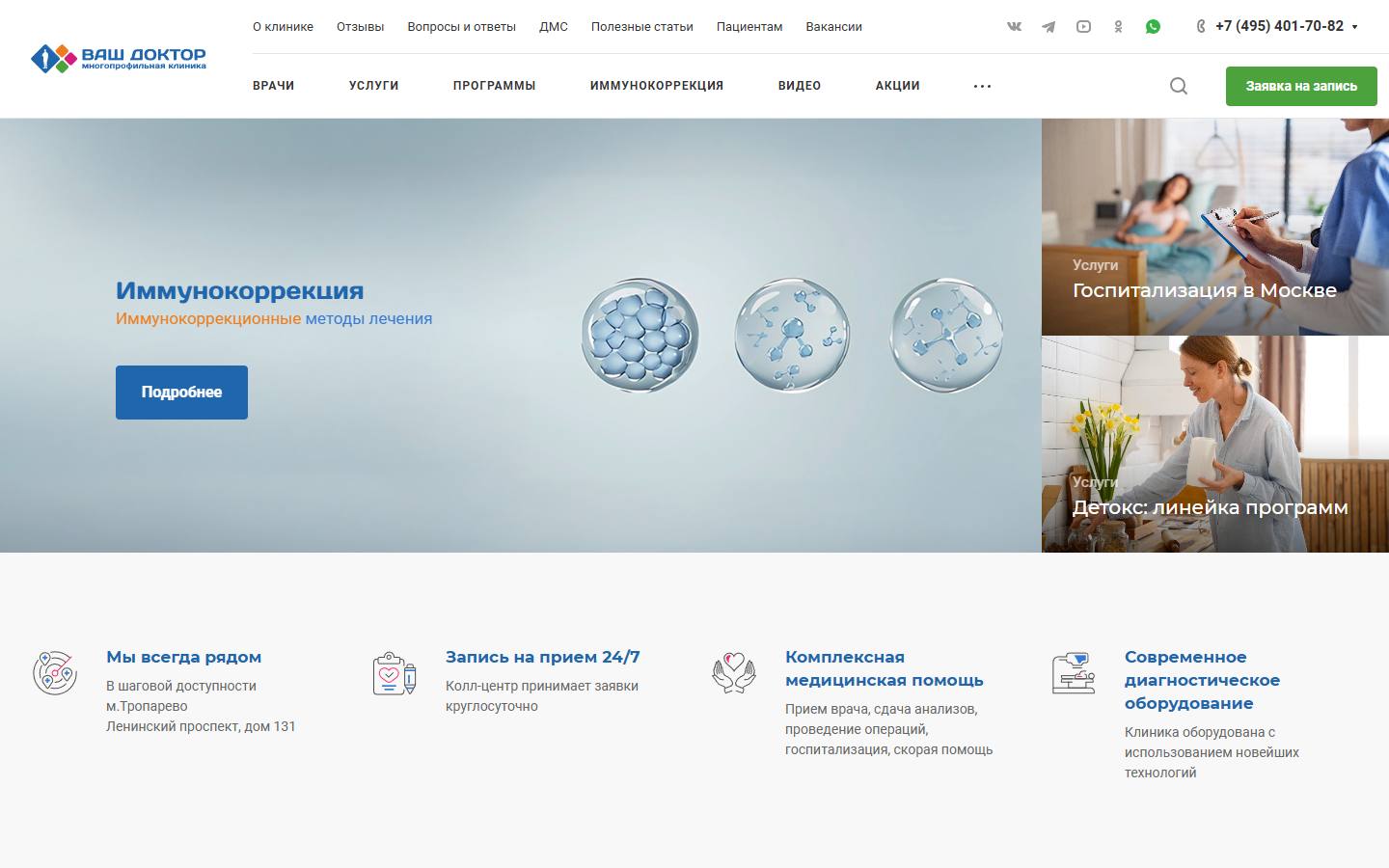Click the Ваш Доктор clinic logo
Image resolution: width=1389 pixels, height=868 pixels.
click(119, 59)
